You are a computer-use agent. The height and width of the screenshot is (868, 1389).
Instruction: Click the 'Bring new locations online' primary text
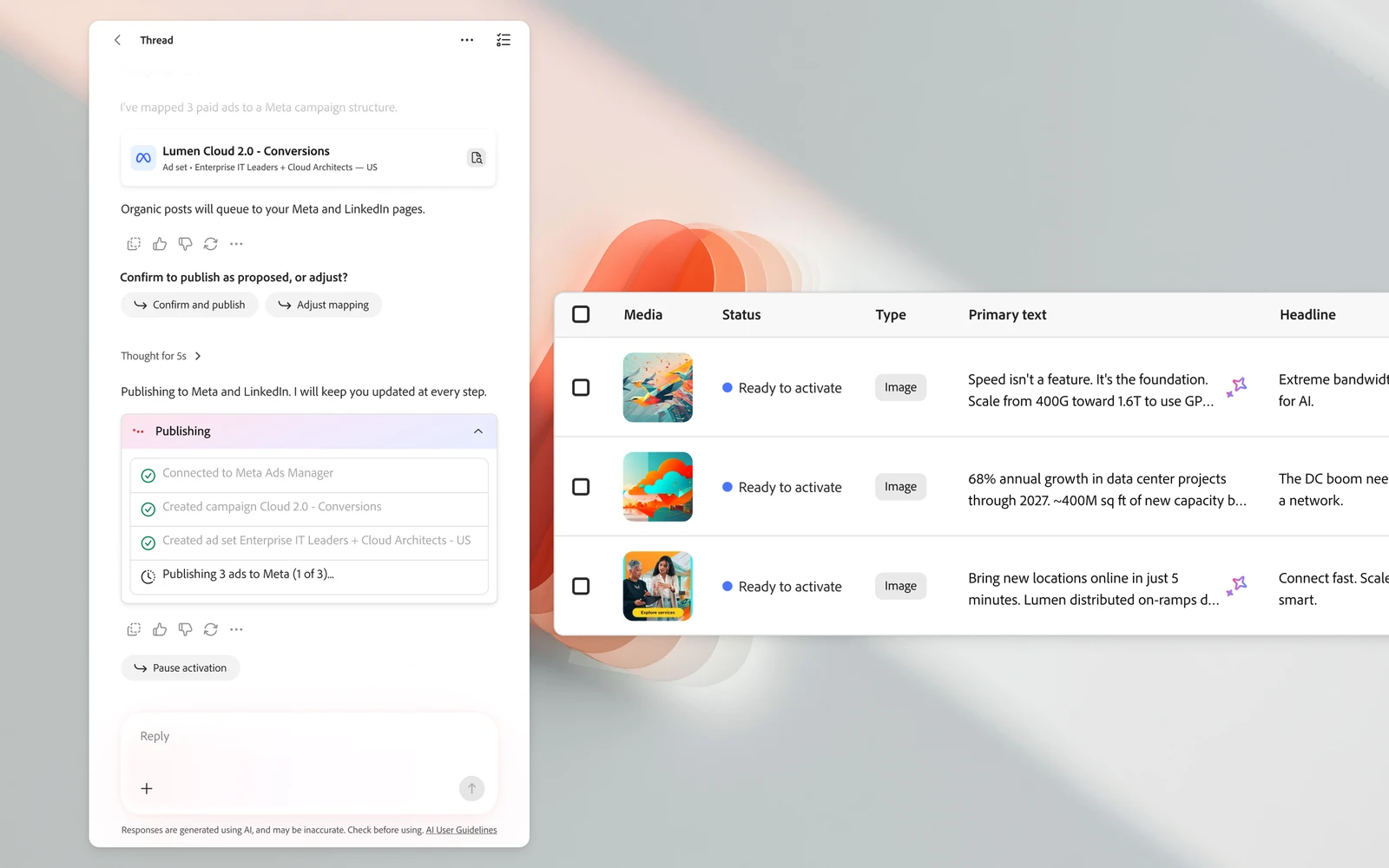1094,589
